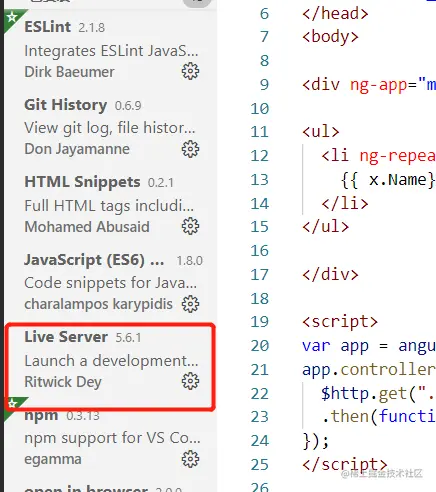Place cursor on </div> closing tag
The image size is (436, 492).
point(330,275)
